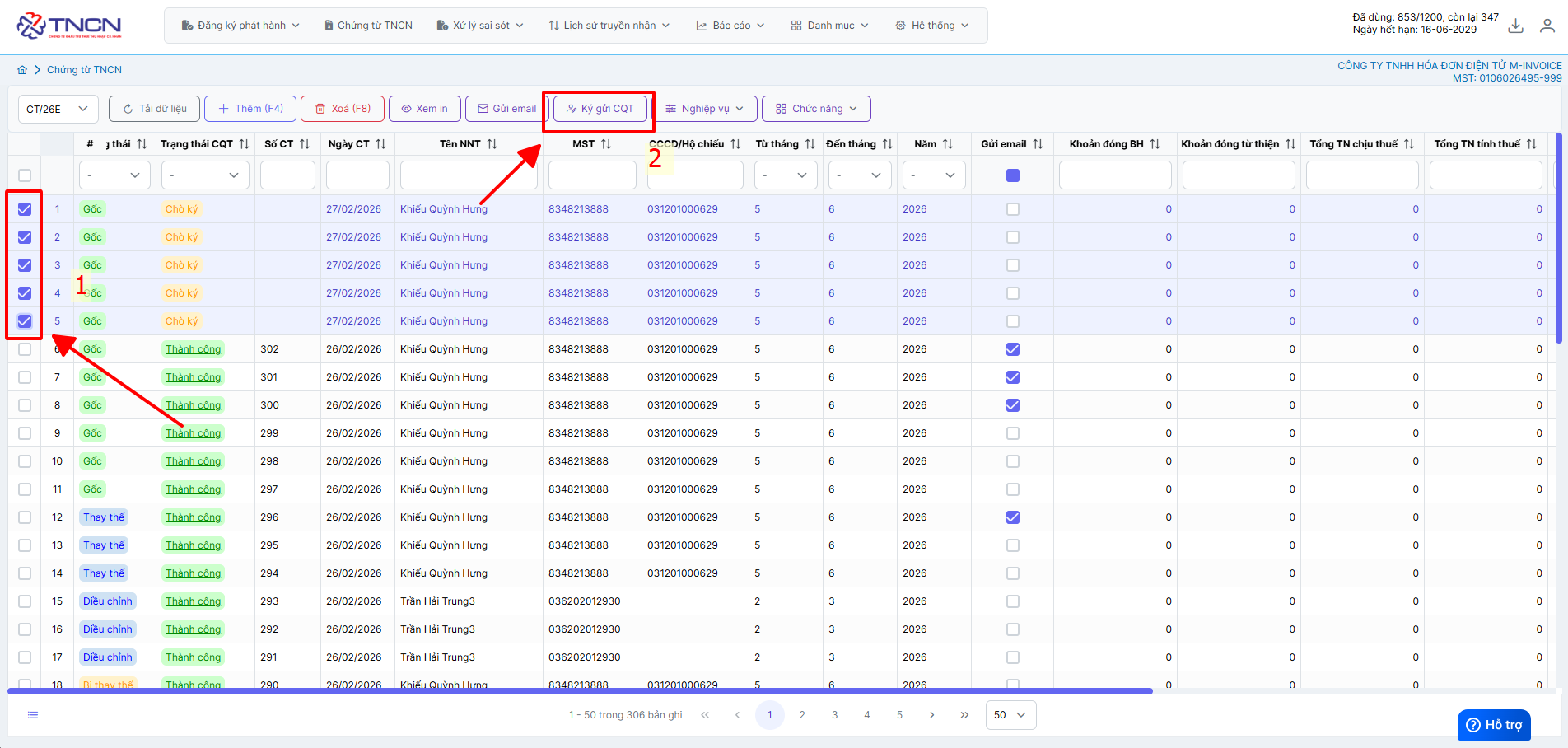The width and height of the screenshot is (1568, 748).
Task: Open the Báo cáo menu
Action: [x=730, y=26]
